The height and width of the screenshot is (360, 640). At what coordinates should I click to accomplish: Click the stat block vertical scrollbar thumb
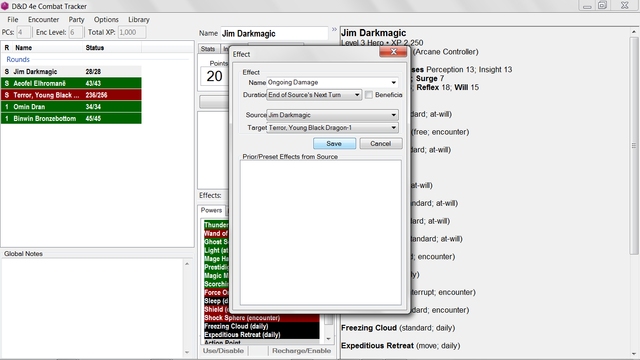tap(633, 146)
